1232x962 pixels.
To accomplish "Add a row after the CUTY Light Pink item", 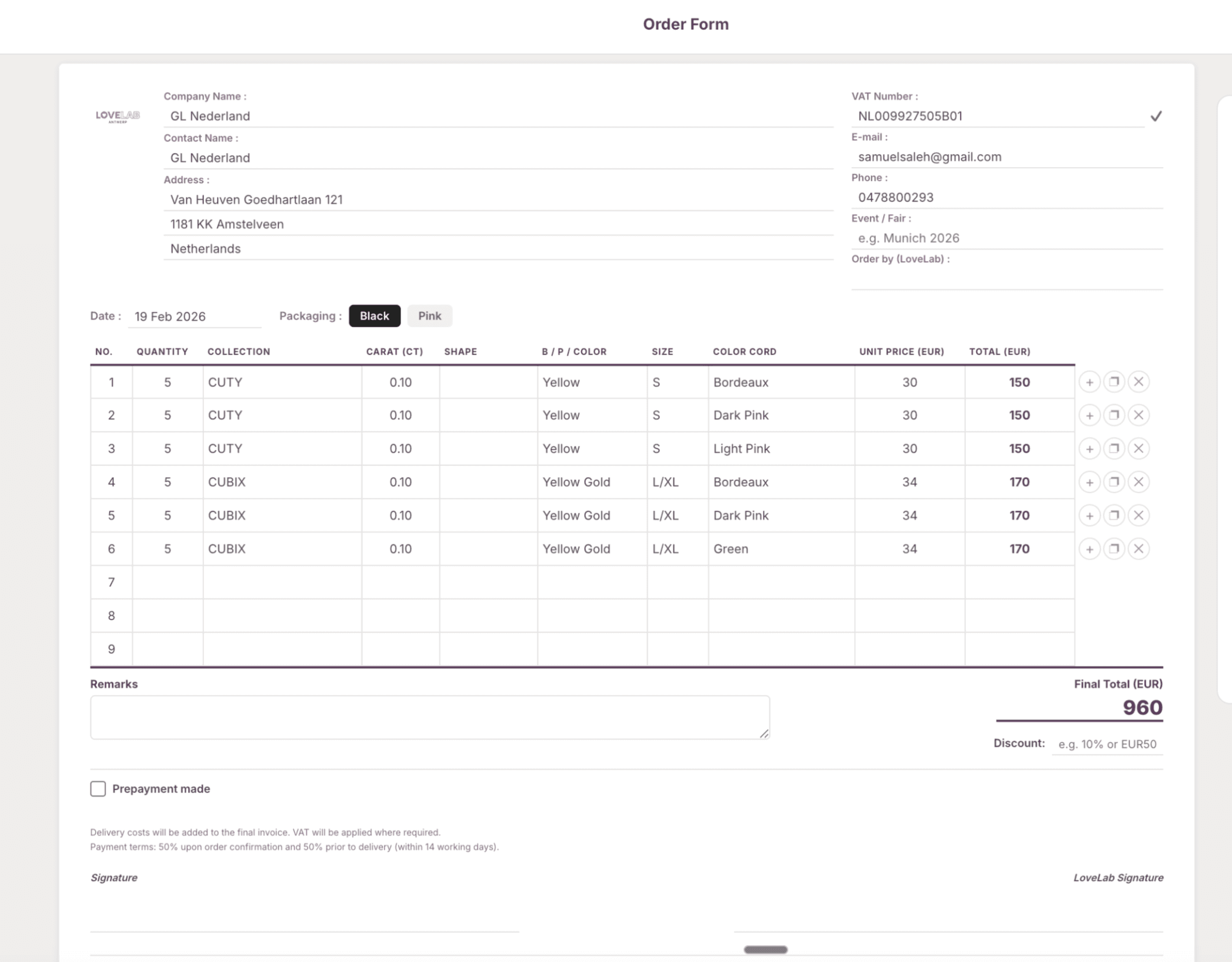I will coord(1090,449).
